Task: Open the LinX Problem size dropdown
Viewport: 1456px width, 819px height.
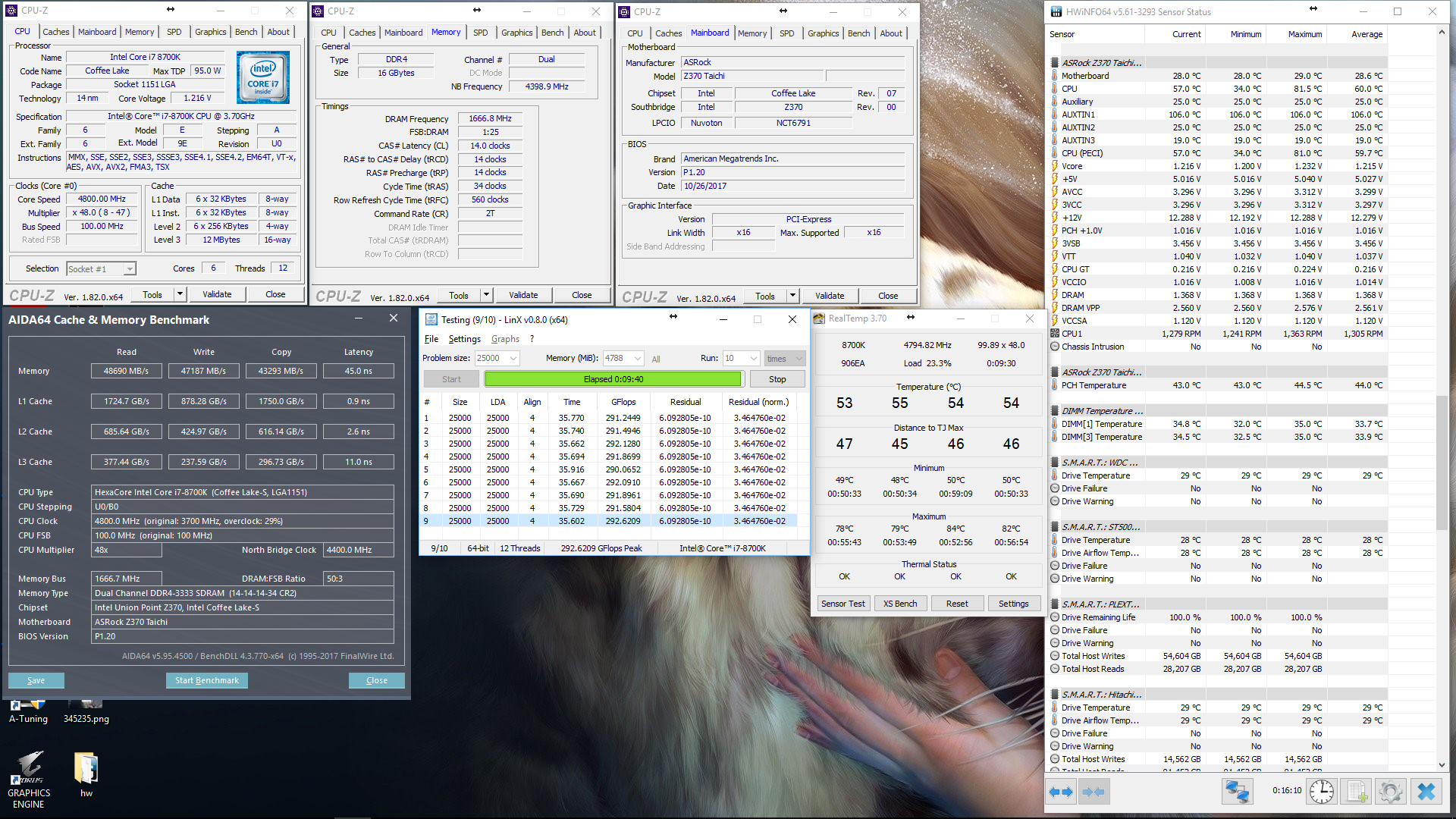Action: (x=513, y=359)
